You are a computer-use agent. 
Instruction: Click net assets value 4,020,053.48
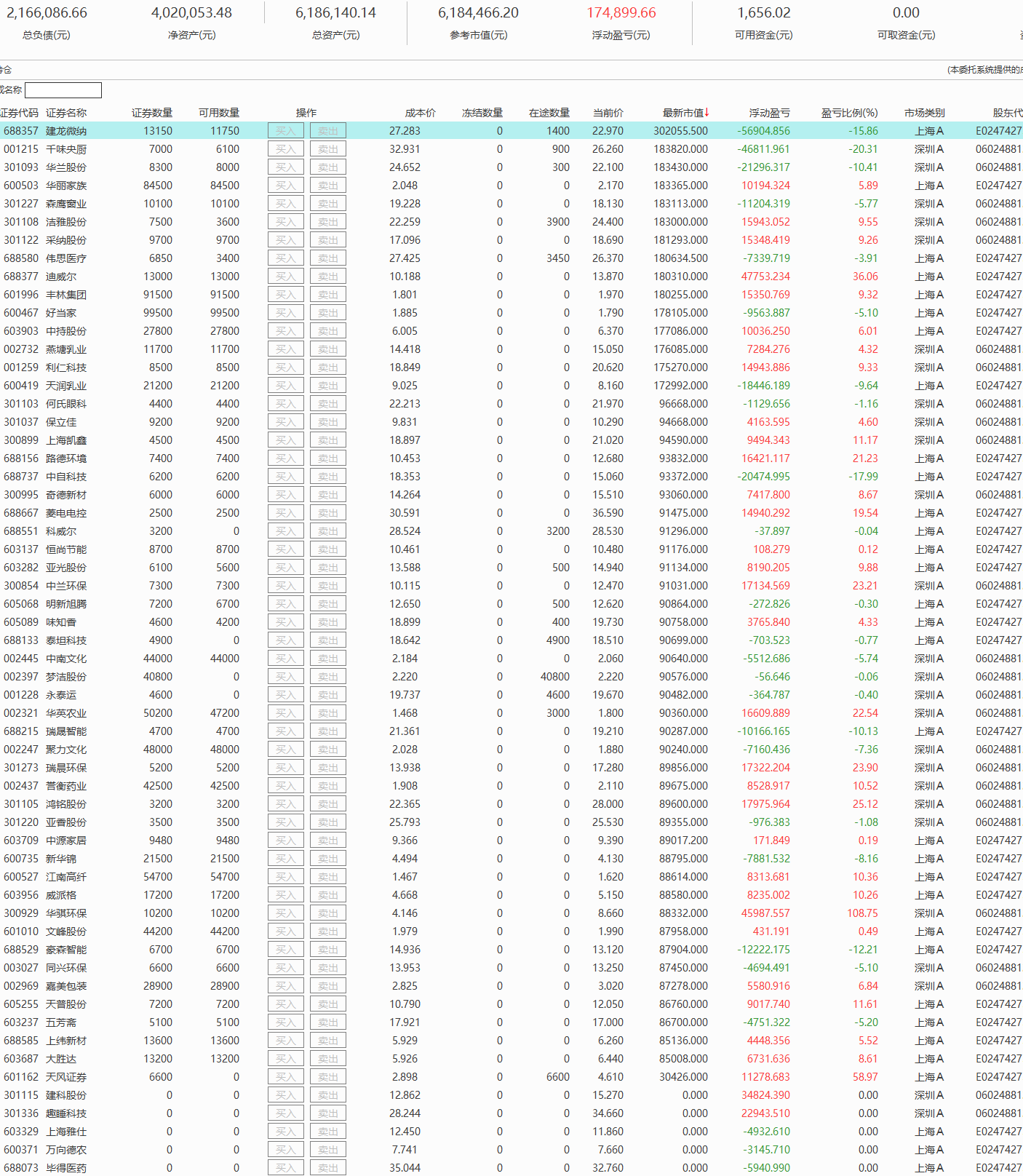tap(192, 13)
